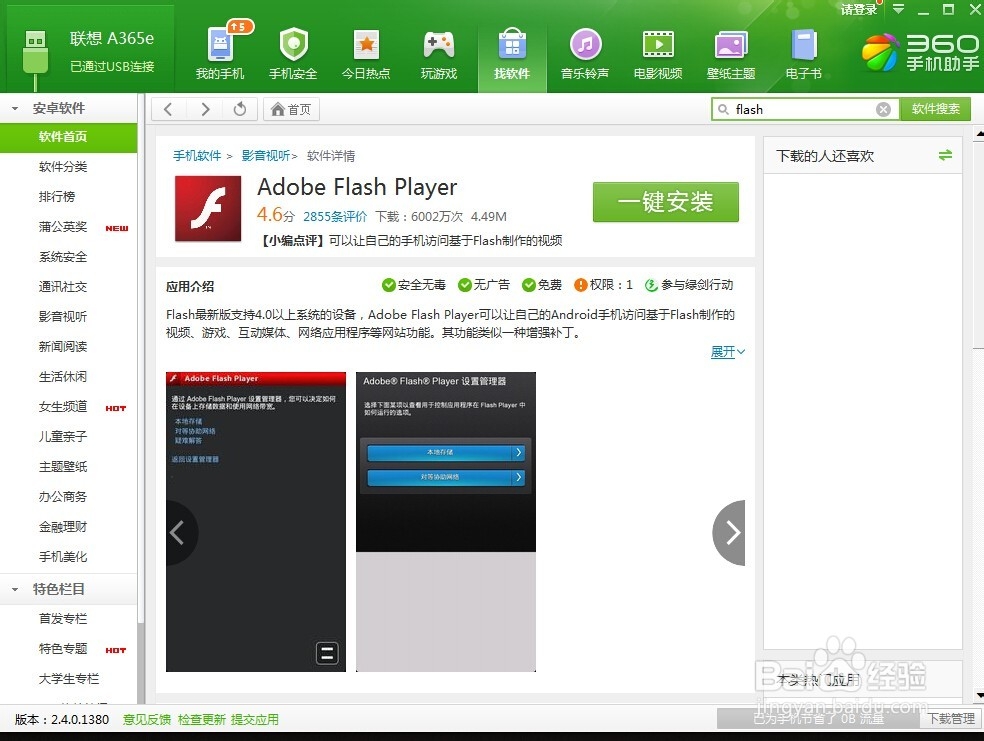Click the 参与绿剑行动 badge
984x741 pixels.
point(689,285)
